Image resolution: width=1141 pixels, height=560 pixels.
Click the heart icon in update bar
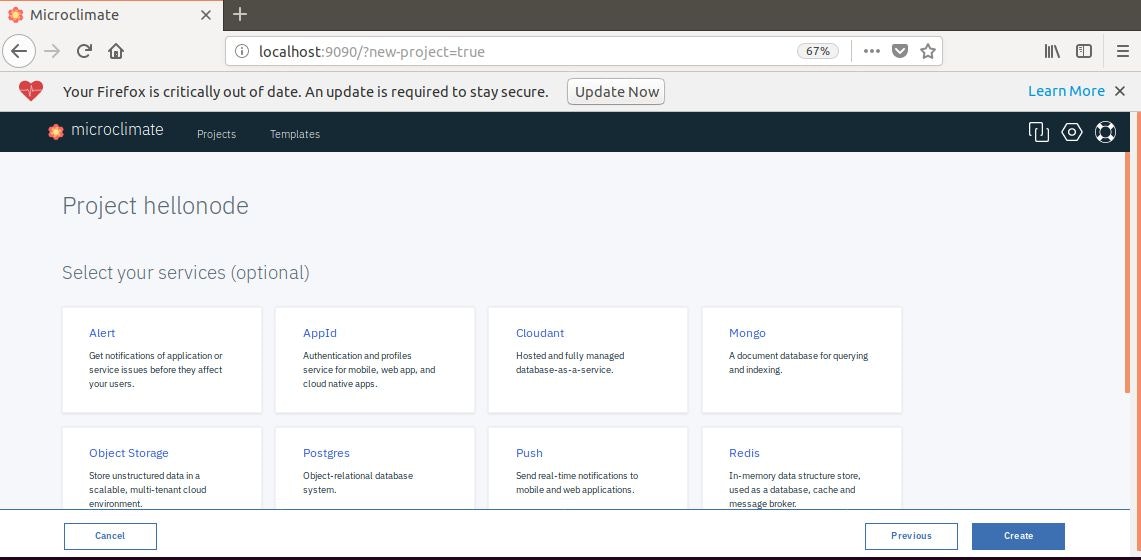click(x=31, y=91)
